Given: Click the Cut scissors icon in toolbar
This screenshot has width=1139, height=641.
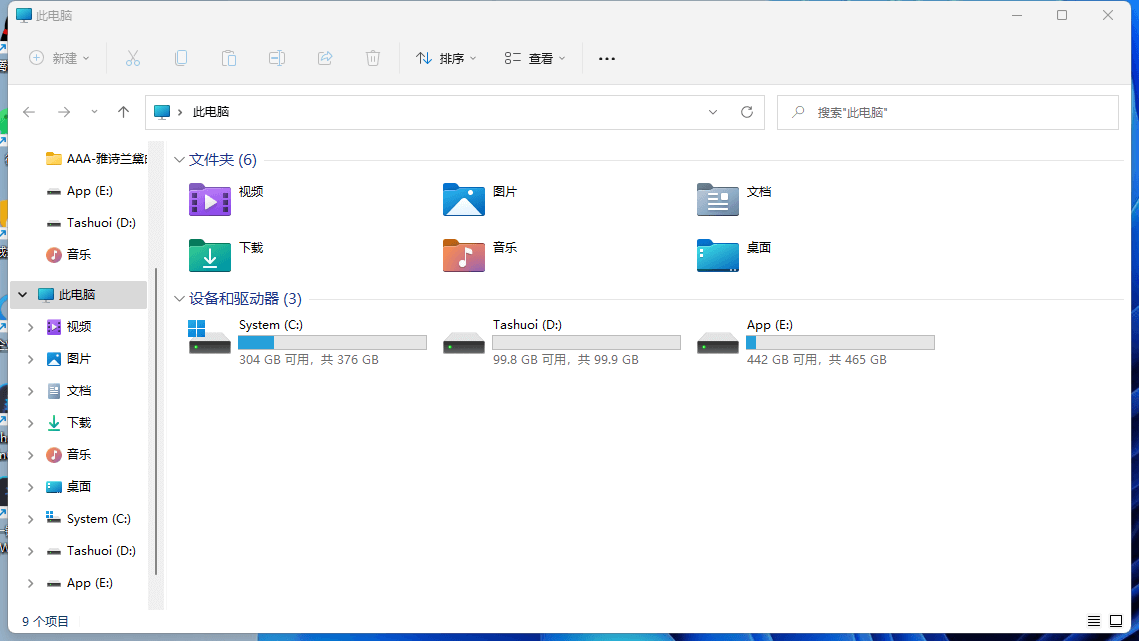Looking at the screenshot, I should [133, 58].
